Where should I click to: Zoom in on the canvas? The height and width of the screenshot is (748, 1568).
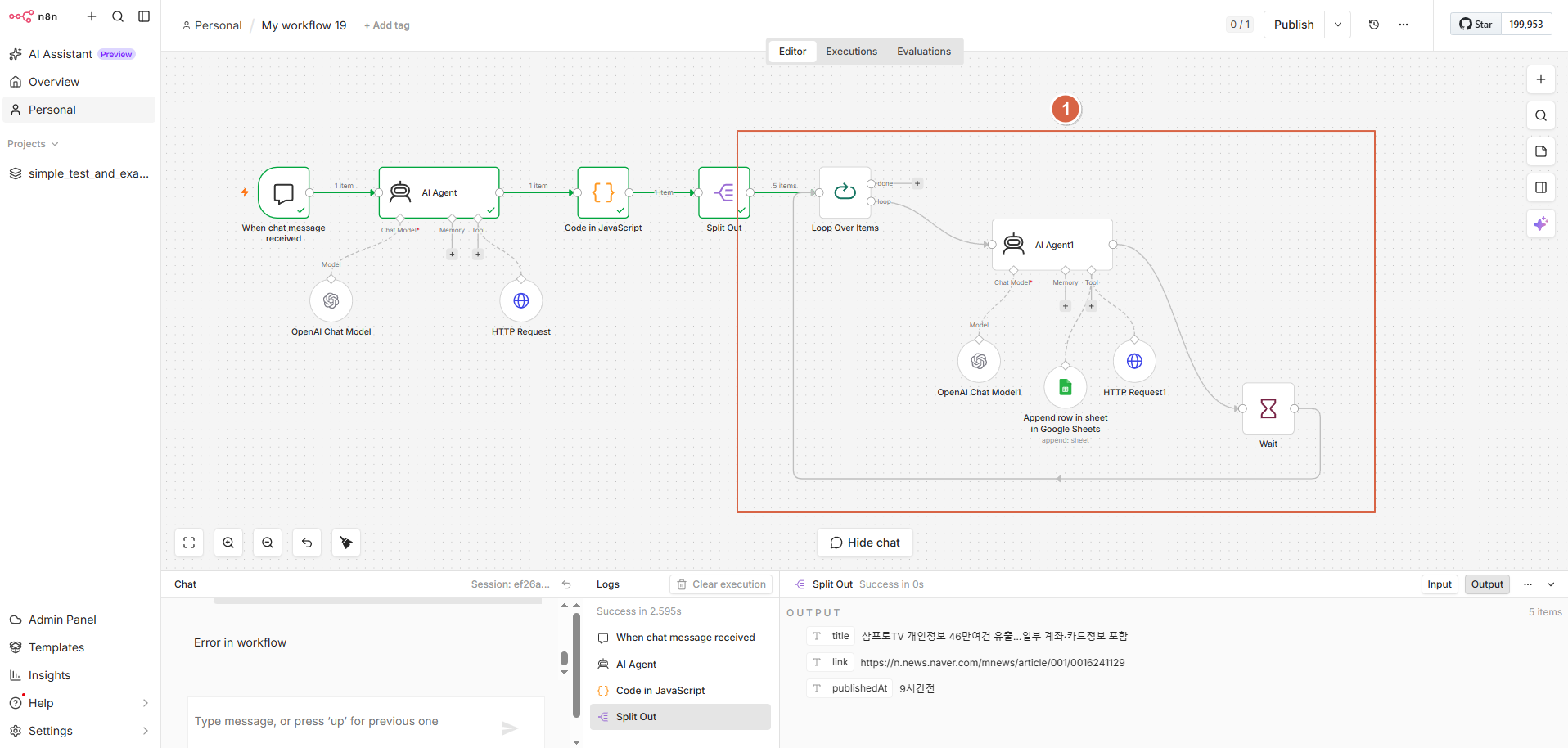(x=228, y=543)
